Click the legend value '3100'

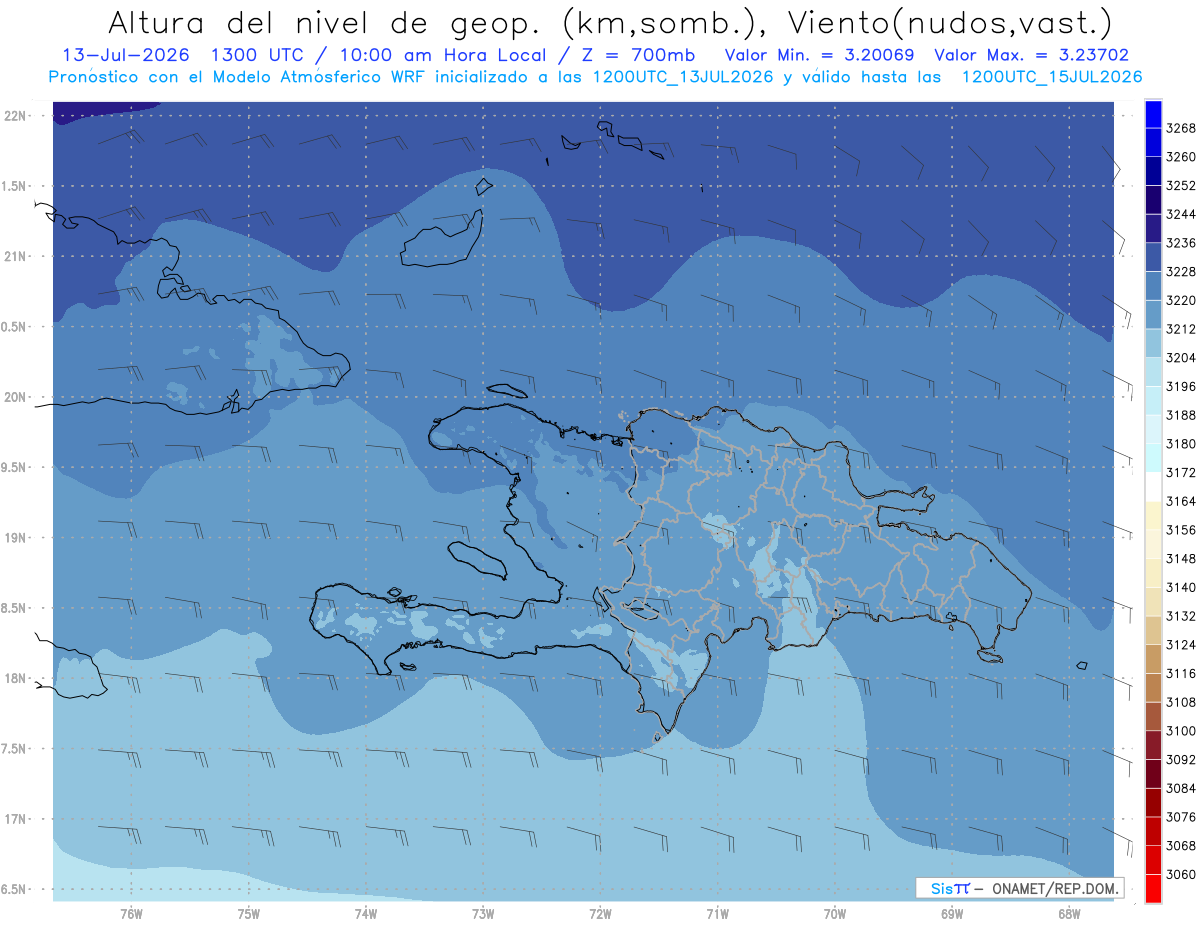pos(1181,731)
